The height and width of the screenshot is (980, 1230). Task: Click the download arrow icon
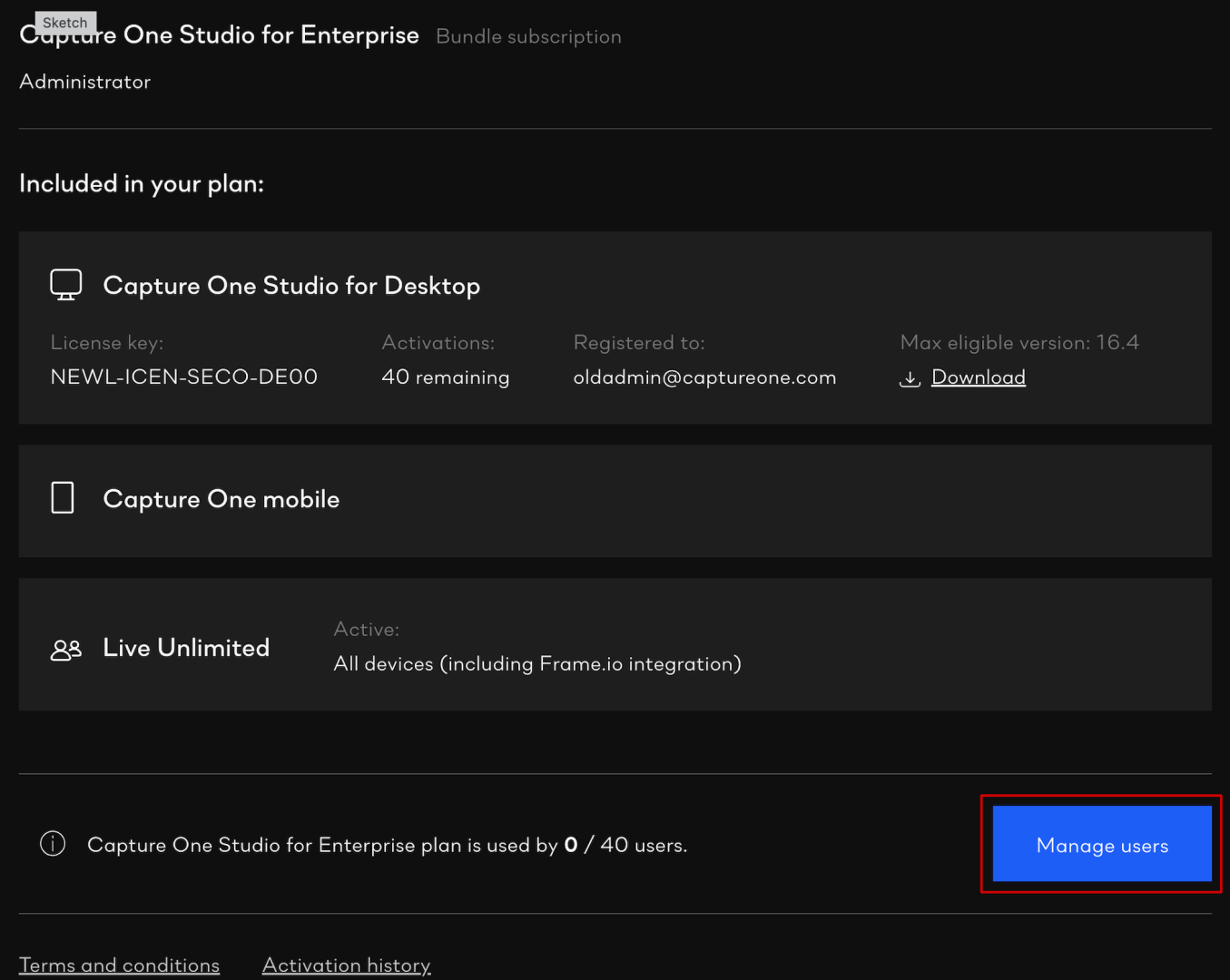click(x=910, y=378)
